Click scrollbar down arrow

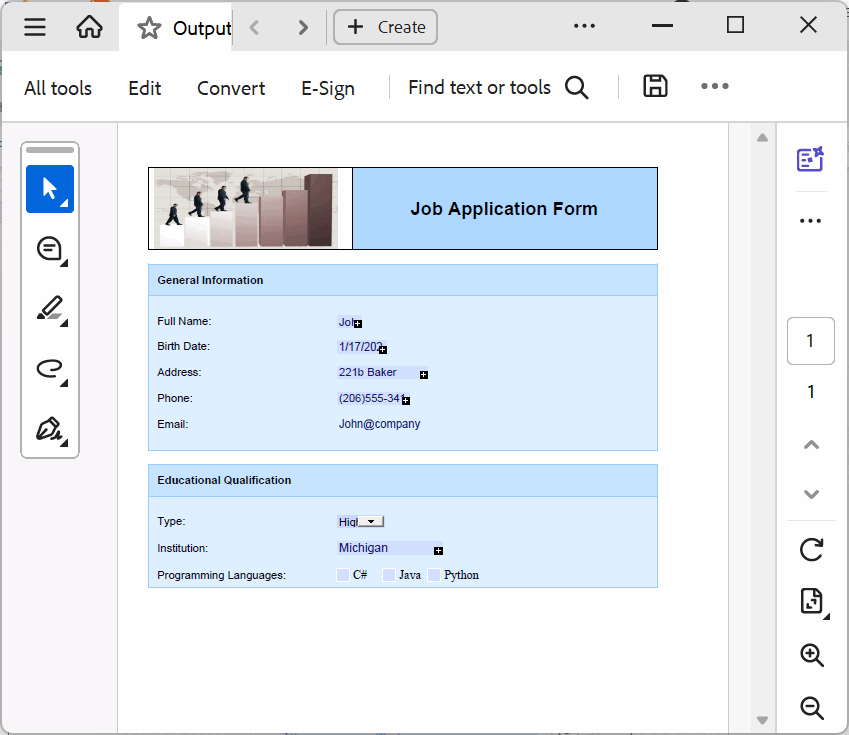(762, 720)
